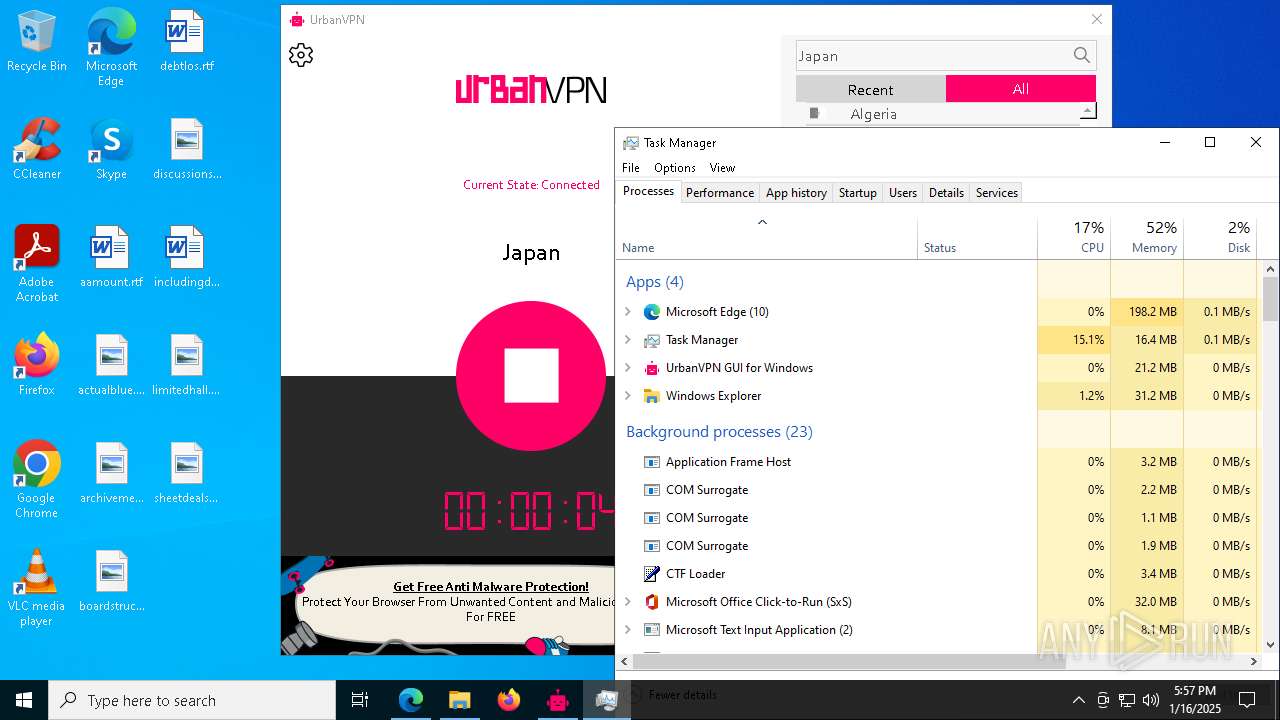Switch to the Services tab
The width and height of the screenshot is (1280, 720).
(997, 193)
